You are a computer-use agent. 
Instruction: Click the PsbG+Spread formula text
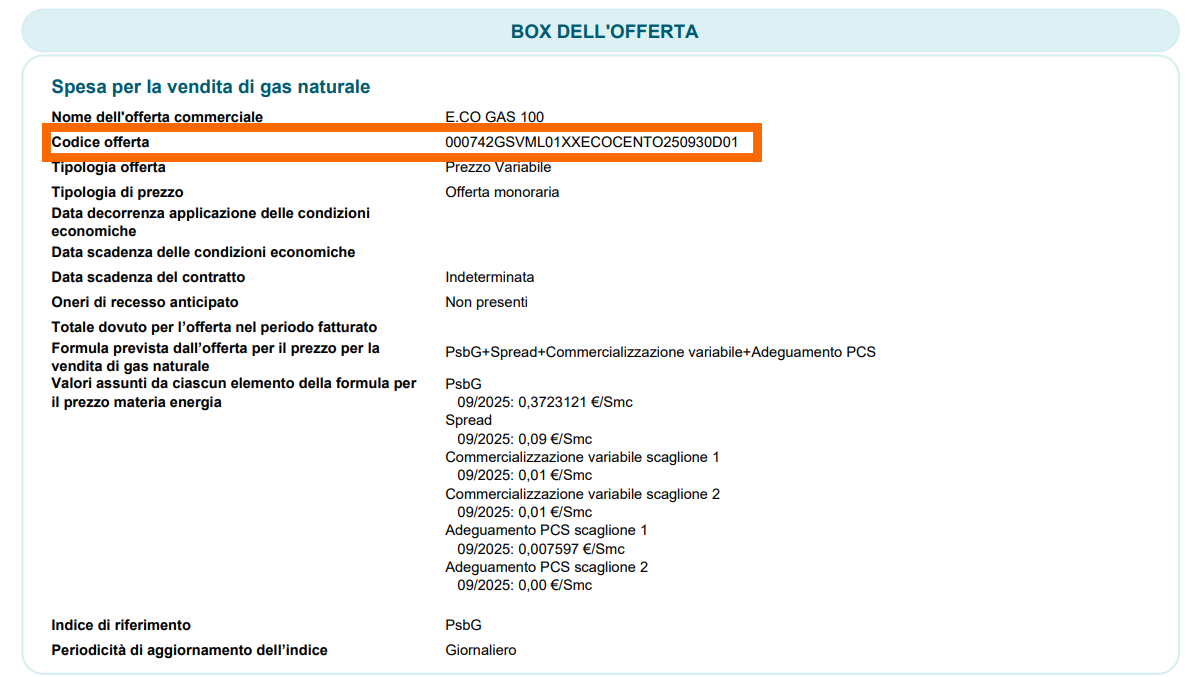(x=660, y=352)
